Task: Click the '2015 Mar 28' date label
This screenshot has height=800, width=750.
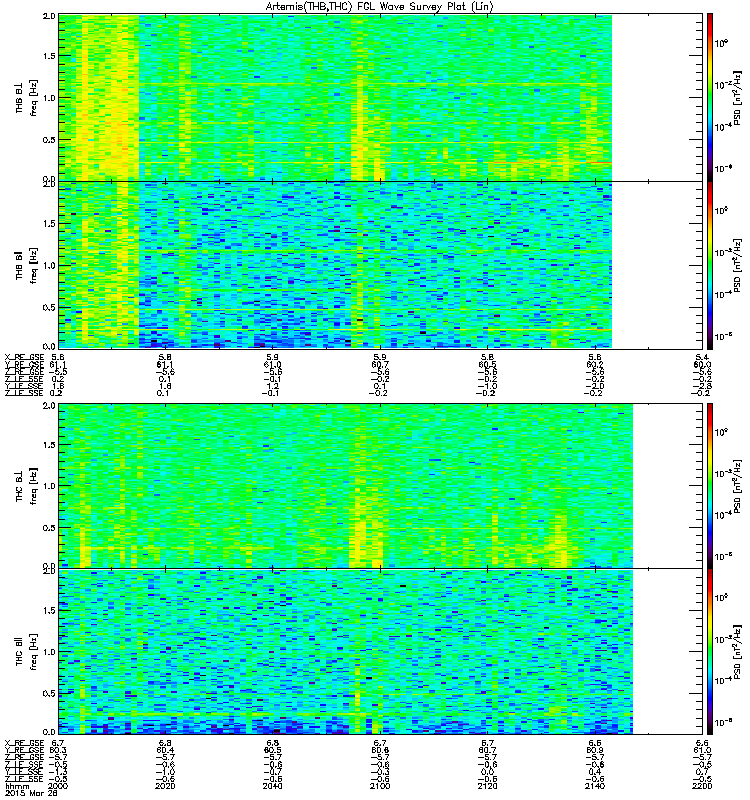Action: (x=31, y=793)
